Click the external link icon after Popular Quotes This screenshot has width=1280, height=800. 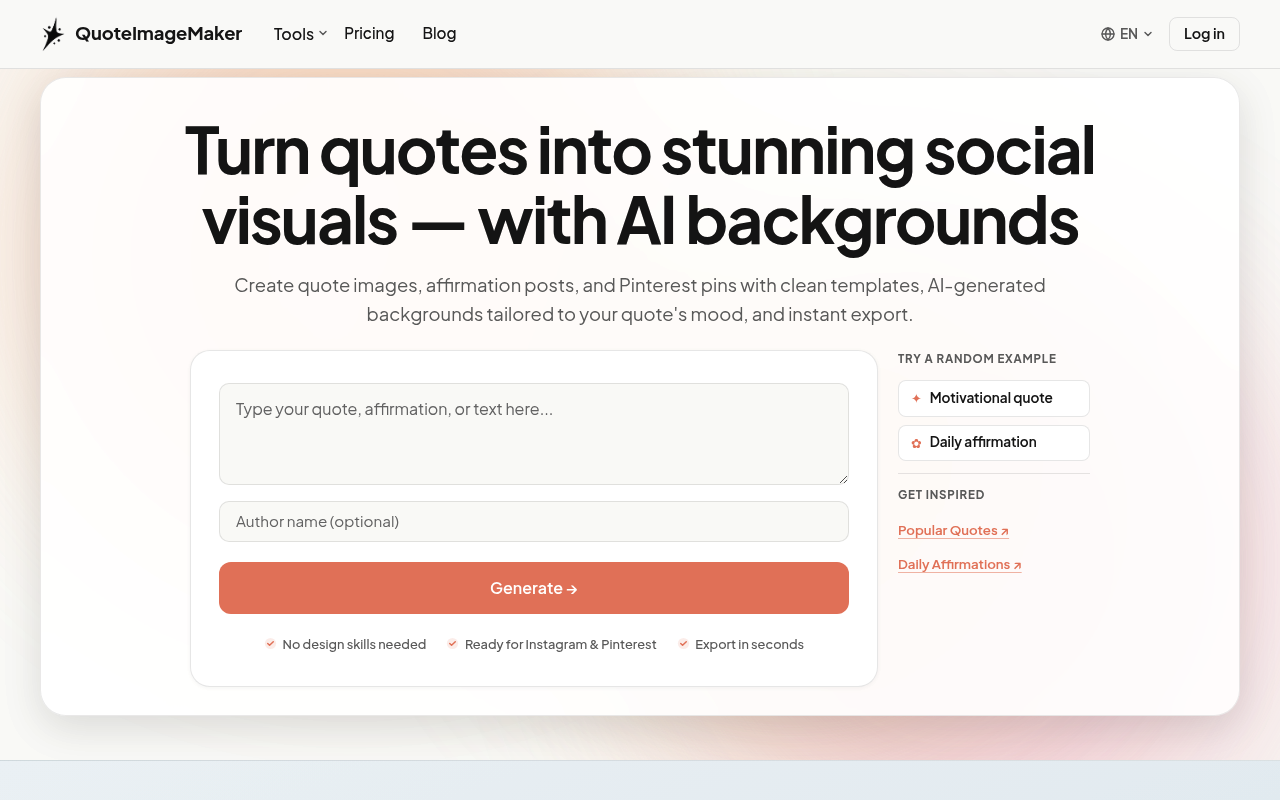(x=1004, y=530)
